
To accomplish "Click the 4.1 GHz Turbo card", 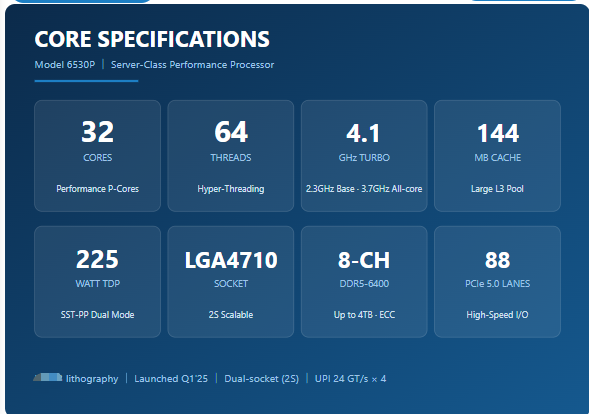I will click(x=364, y=156).
